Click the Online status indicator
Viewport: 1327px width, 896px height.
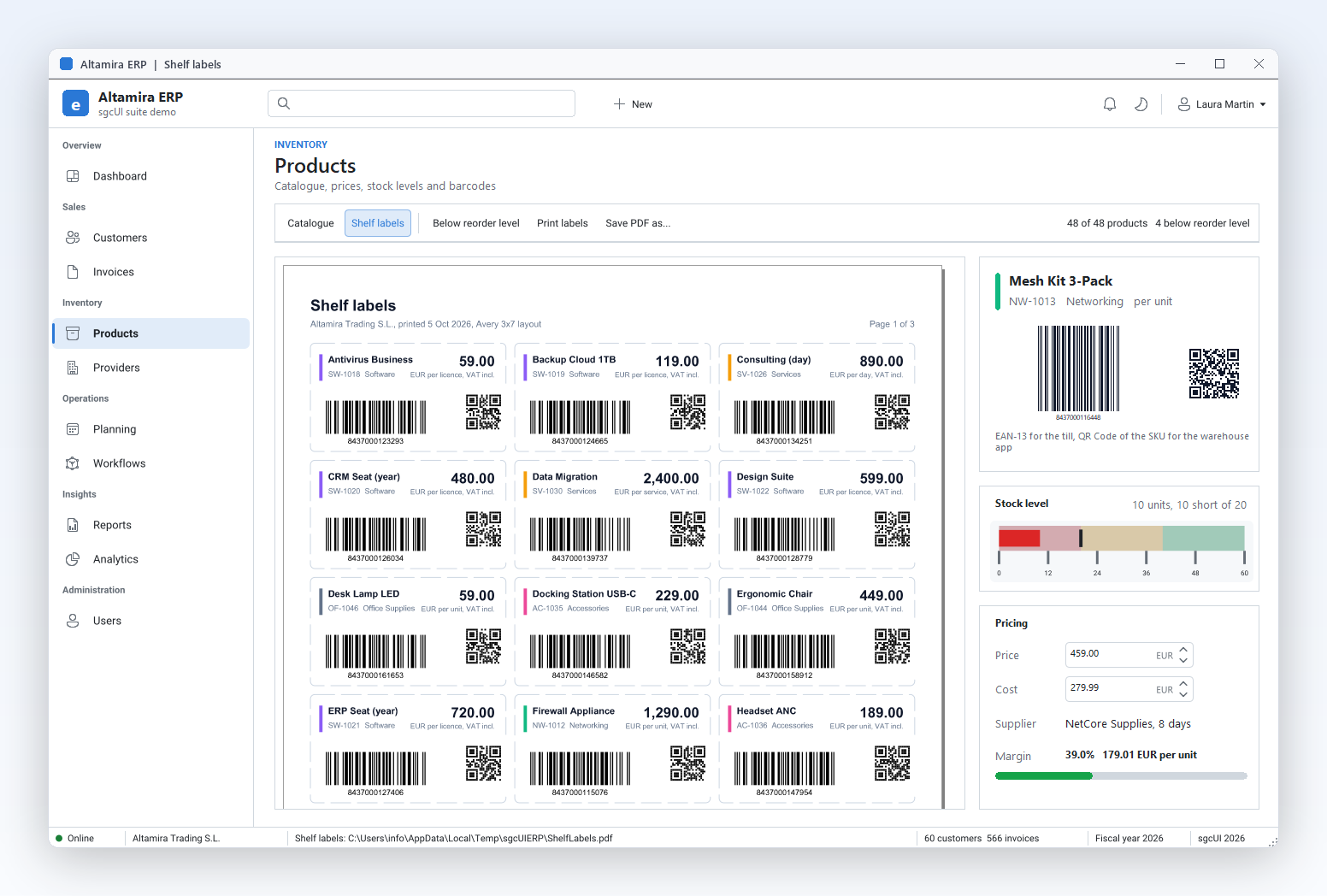pyautogui.click(x=75, y=838)
